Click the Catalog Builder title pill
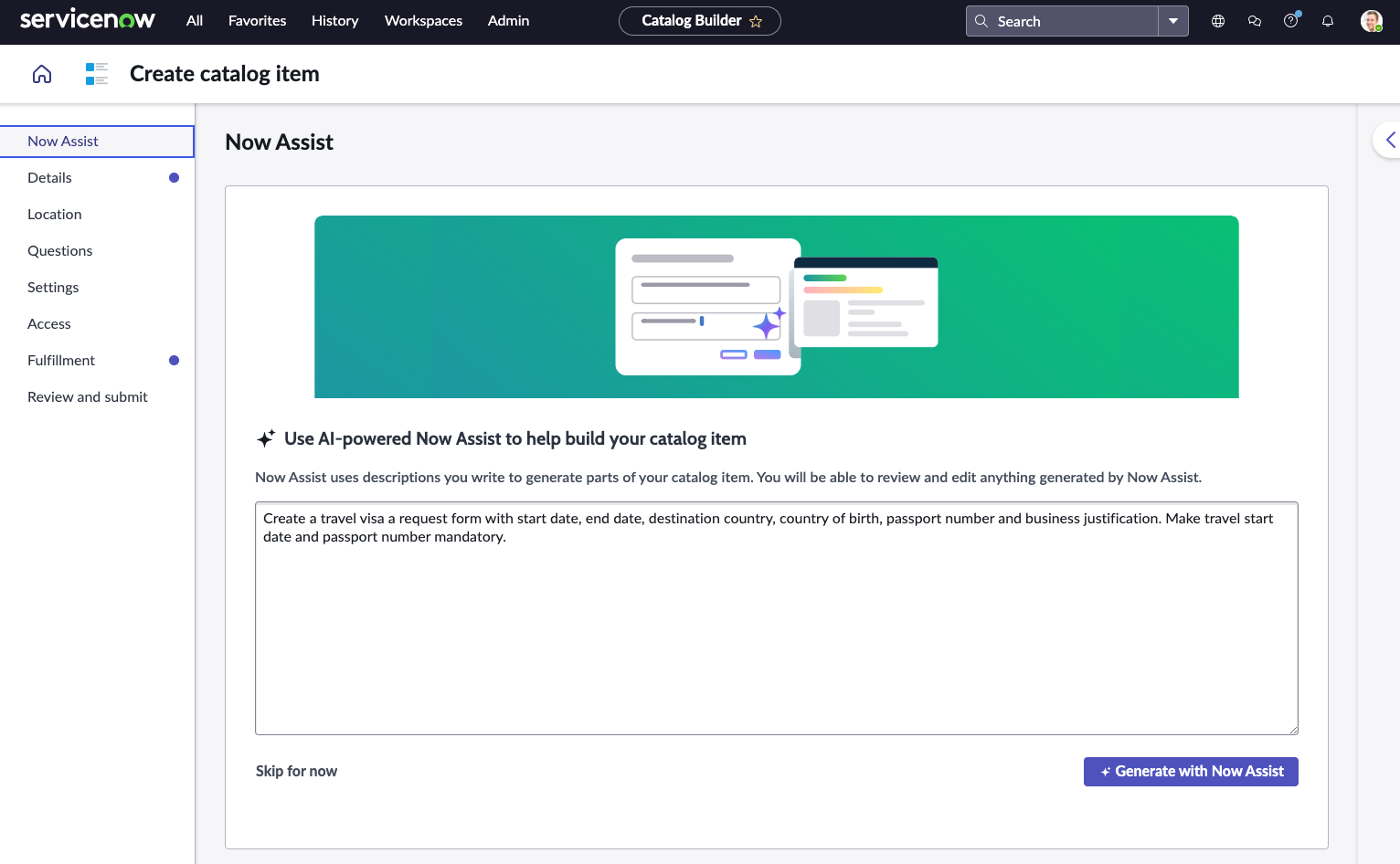This screenshot has height=864, width=1400. coord(700,21)
